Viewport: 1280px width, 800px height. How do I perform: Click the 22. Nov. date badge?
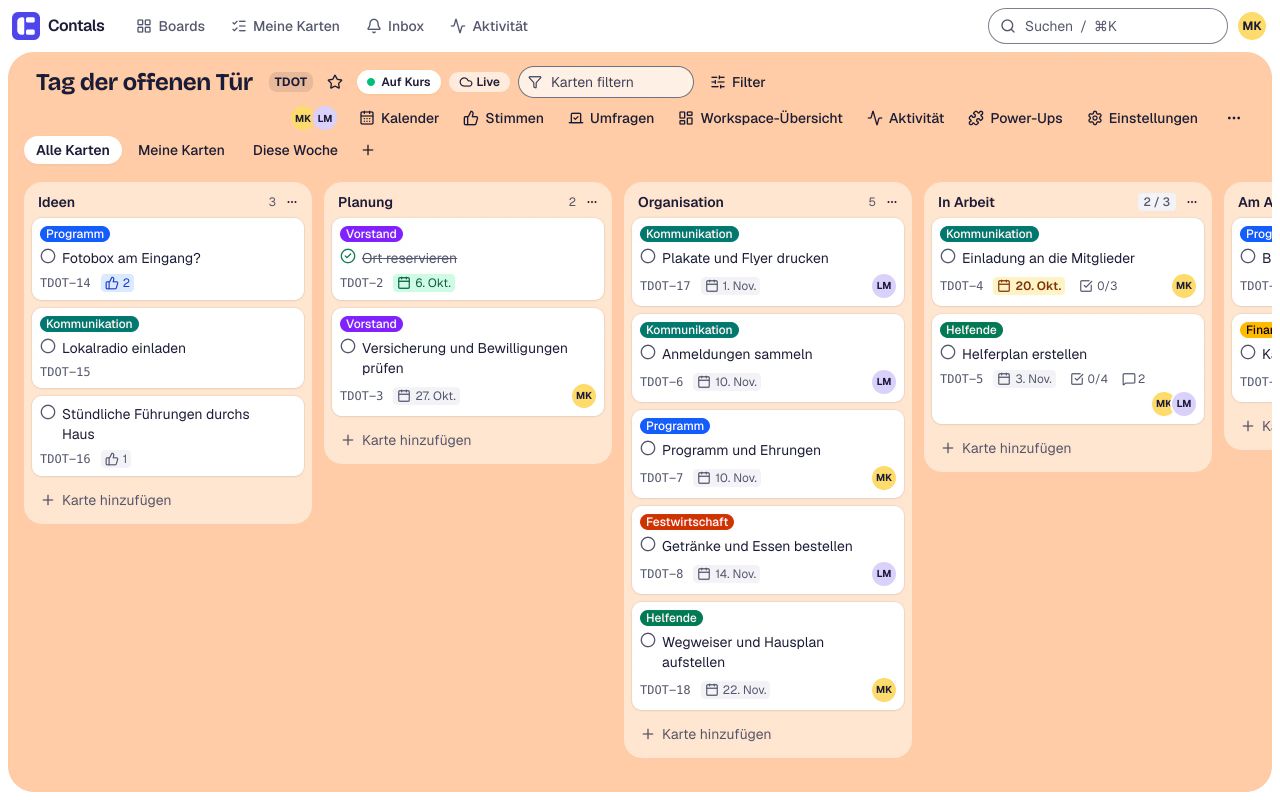pos(736,690)
